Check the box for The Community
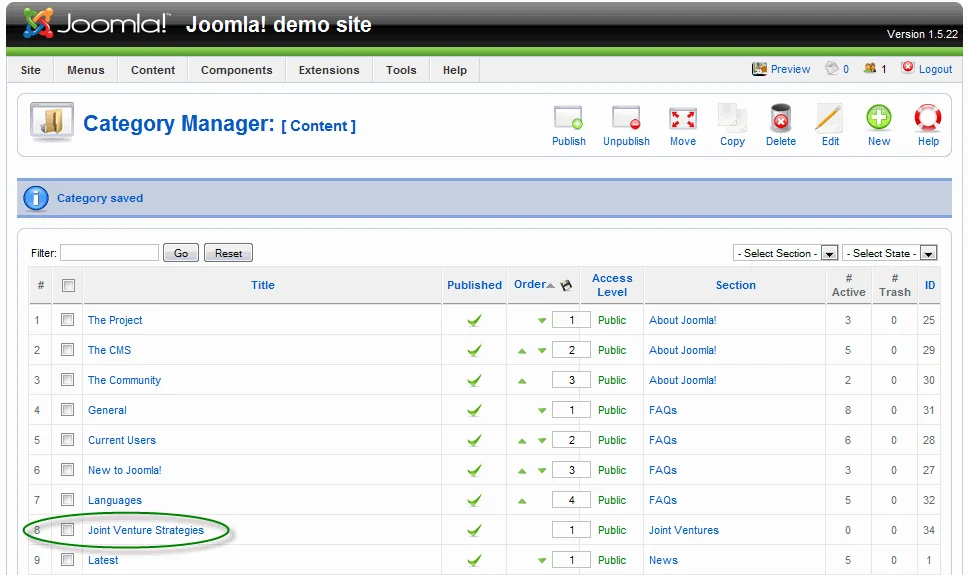The height and width of the screenshot is (575, 968). (x=67, y=379)
